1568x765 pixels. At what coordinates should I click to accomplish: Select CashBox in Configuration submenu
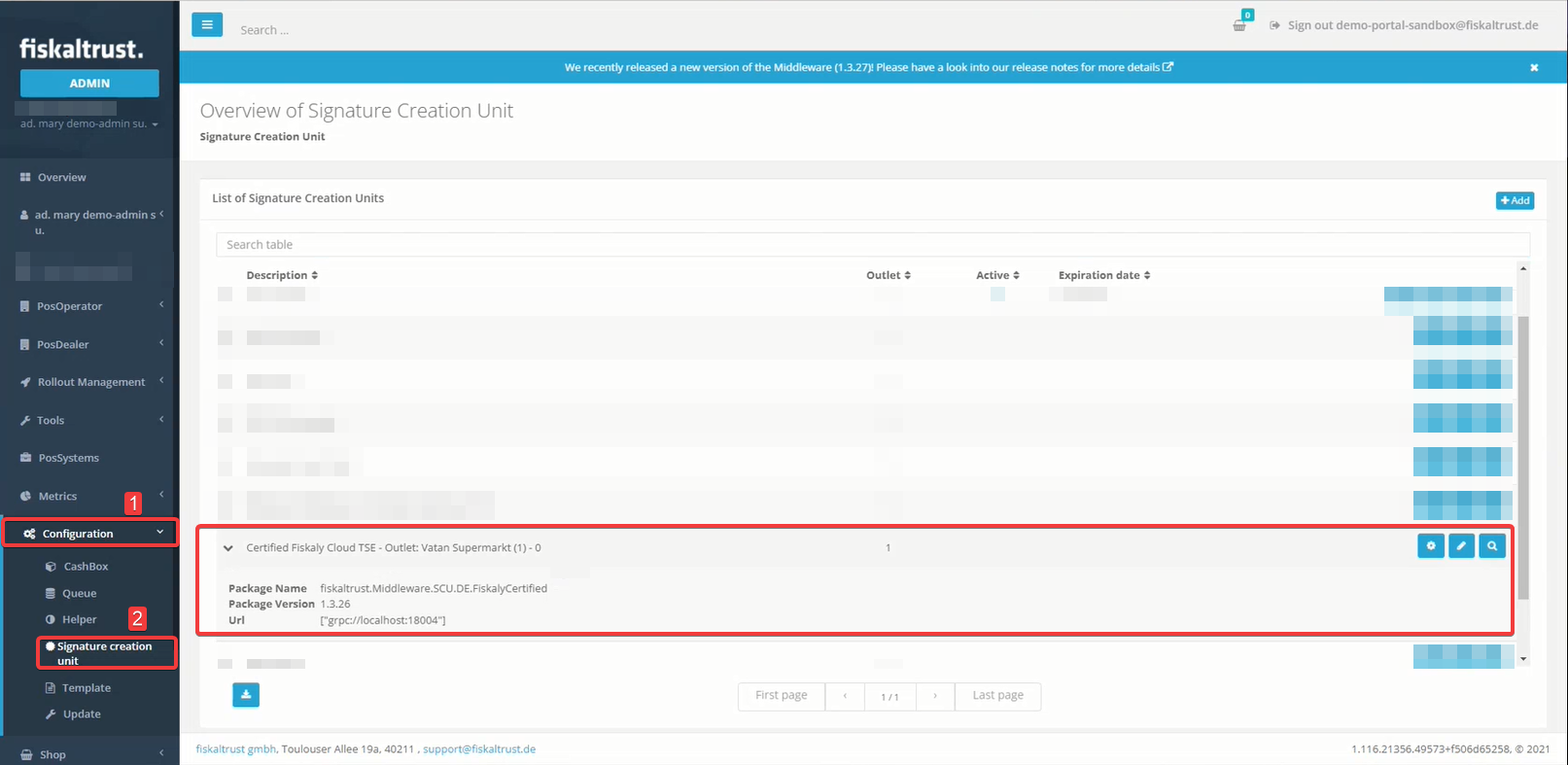[86, 567]
